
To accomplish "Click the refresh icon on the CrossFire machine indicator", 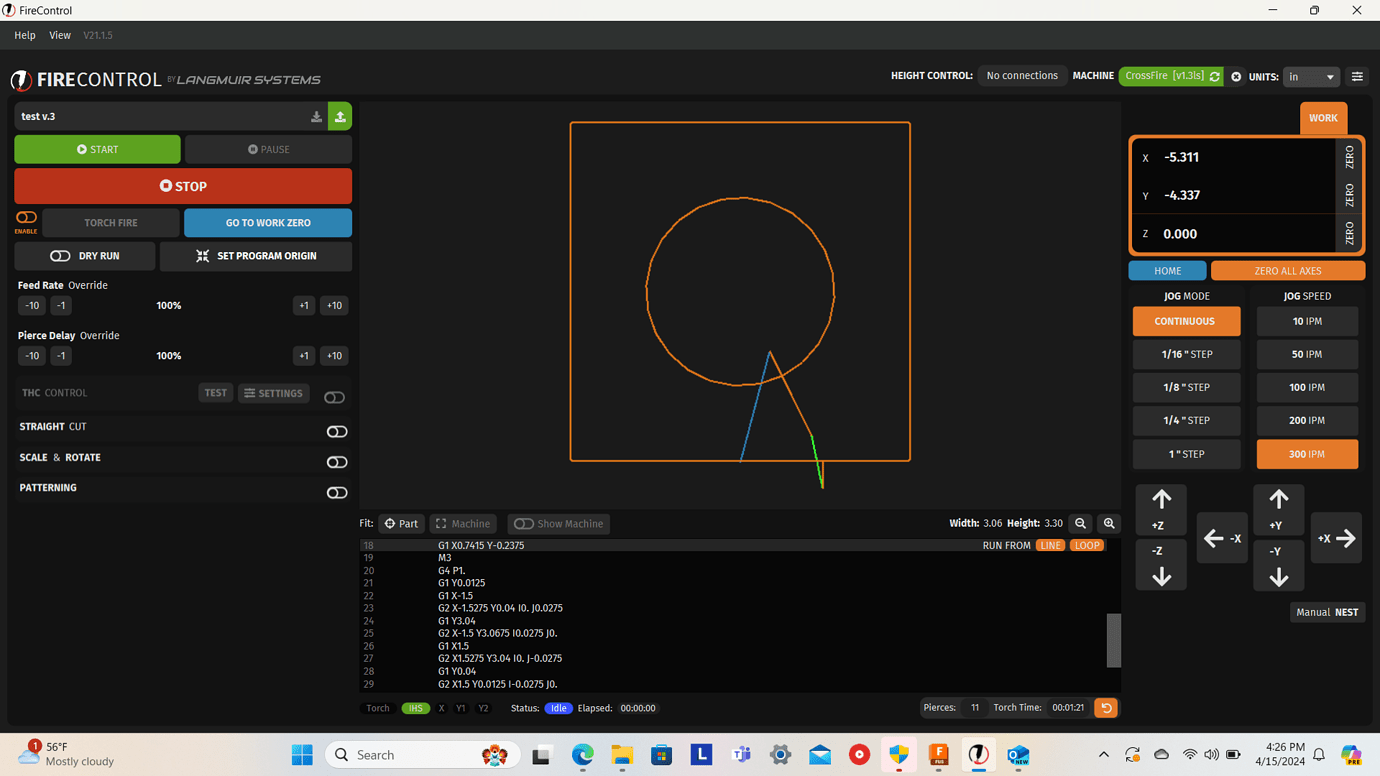I will tap(1213, 76).
